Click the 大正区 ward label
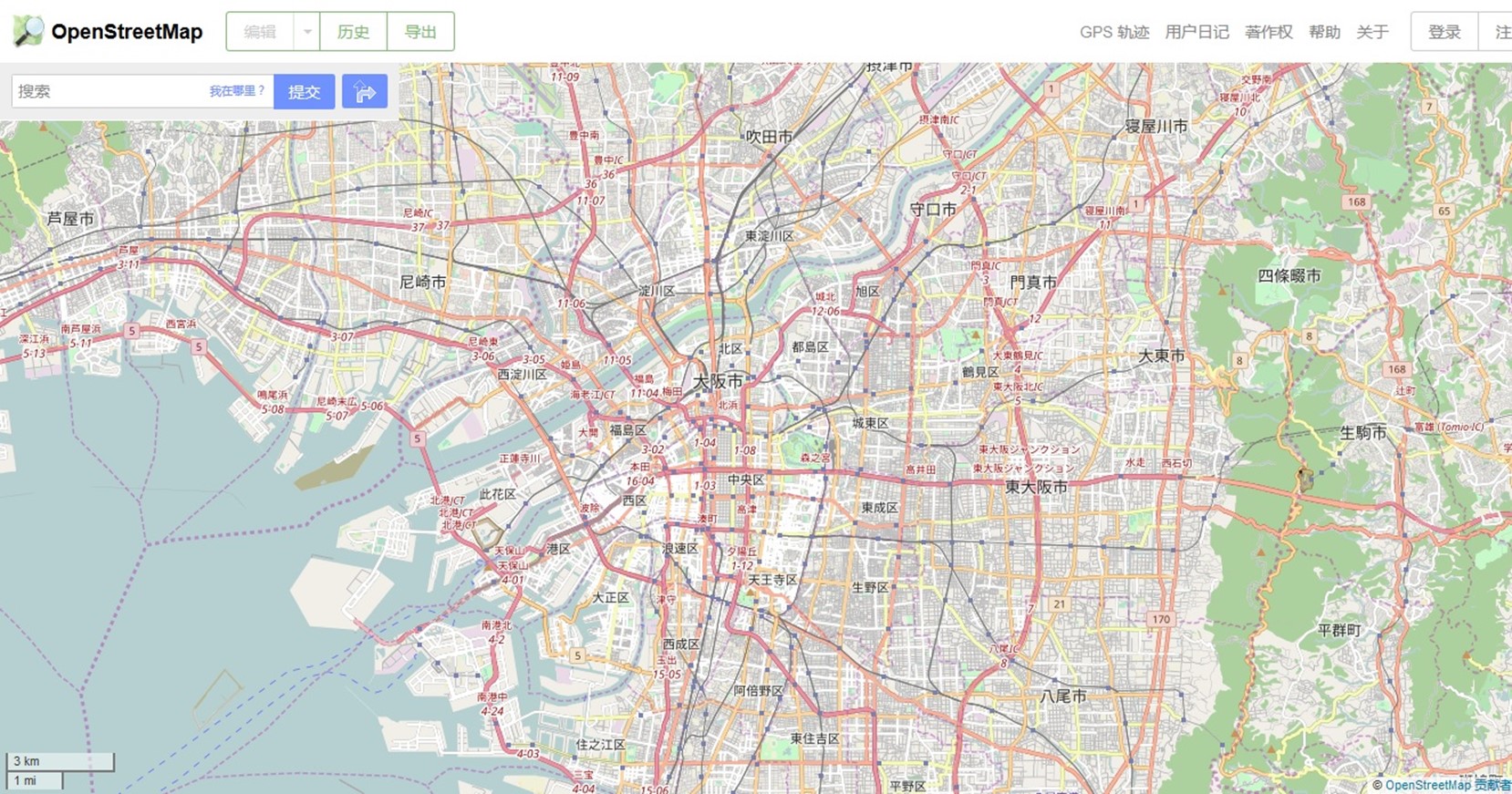The image size is (1512, 794). (610, 598)
